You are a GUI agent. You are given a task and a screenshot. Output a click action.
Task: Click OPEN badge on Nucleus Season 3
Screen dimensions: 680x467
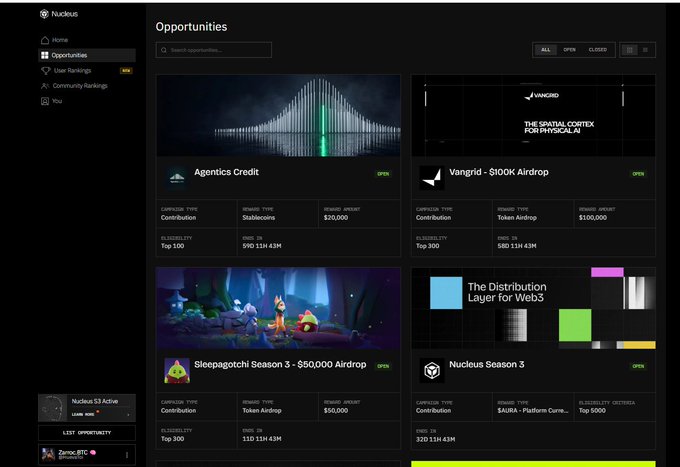[638, 366]
